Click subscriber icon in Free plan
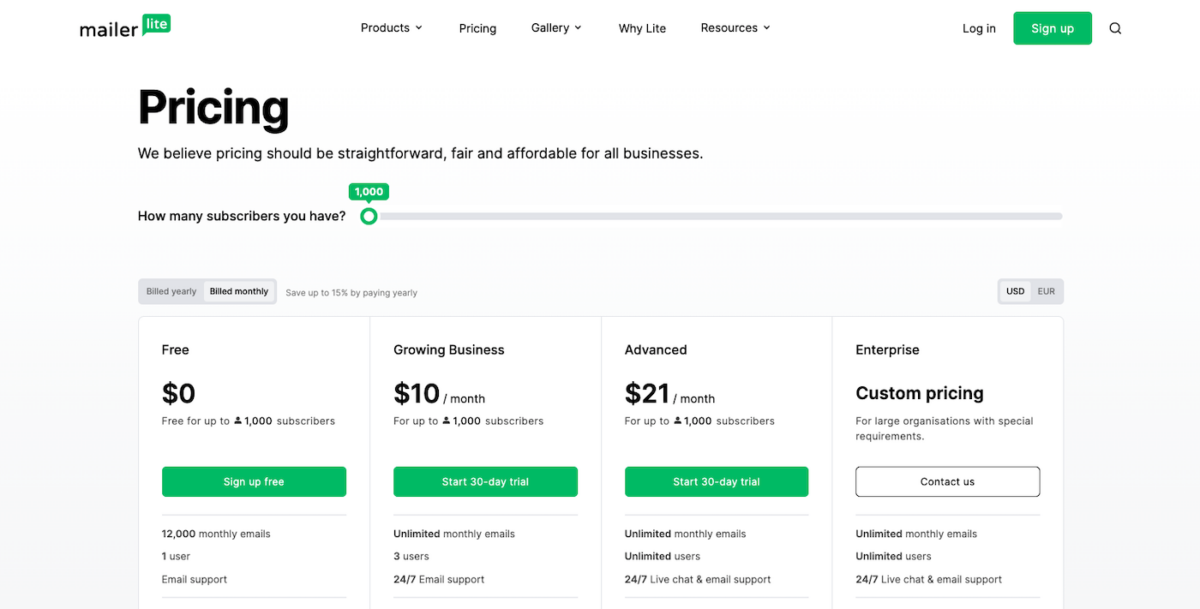 (x=238, y=421)
